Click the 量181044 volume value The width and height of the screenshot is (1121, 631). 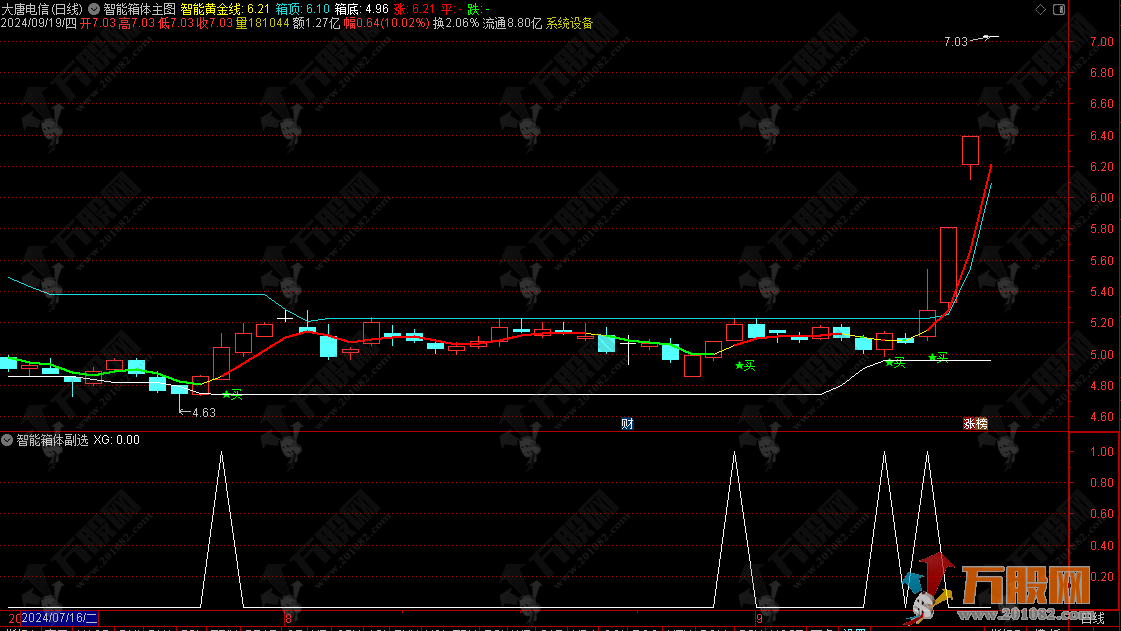[x=262, y=24]
